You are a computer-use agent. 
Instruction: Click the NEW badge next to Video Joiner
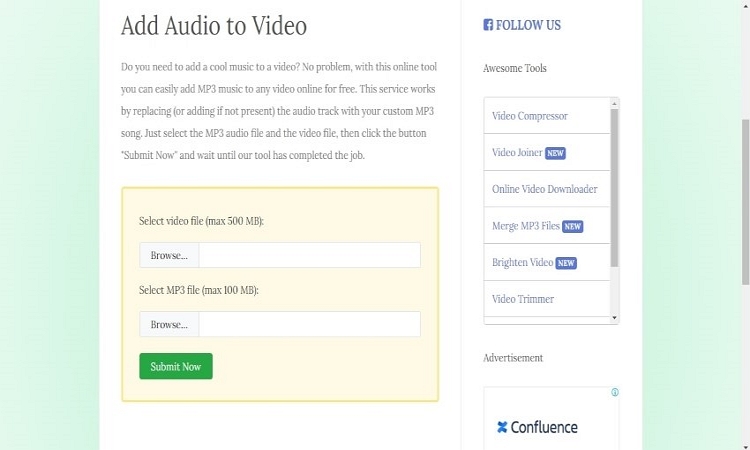coord(555,153)
